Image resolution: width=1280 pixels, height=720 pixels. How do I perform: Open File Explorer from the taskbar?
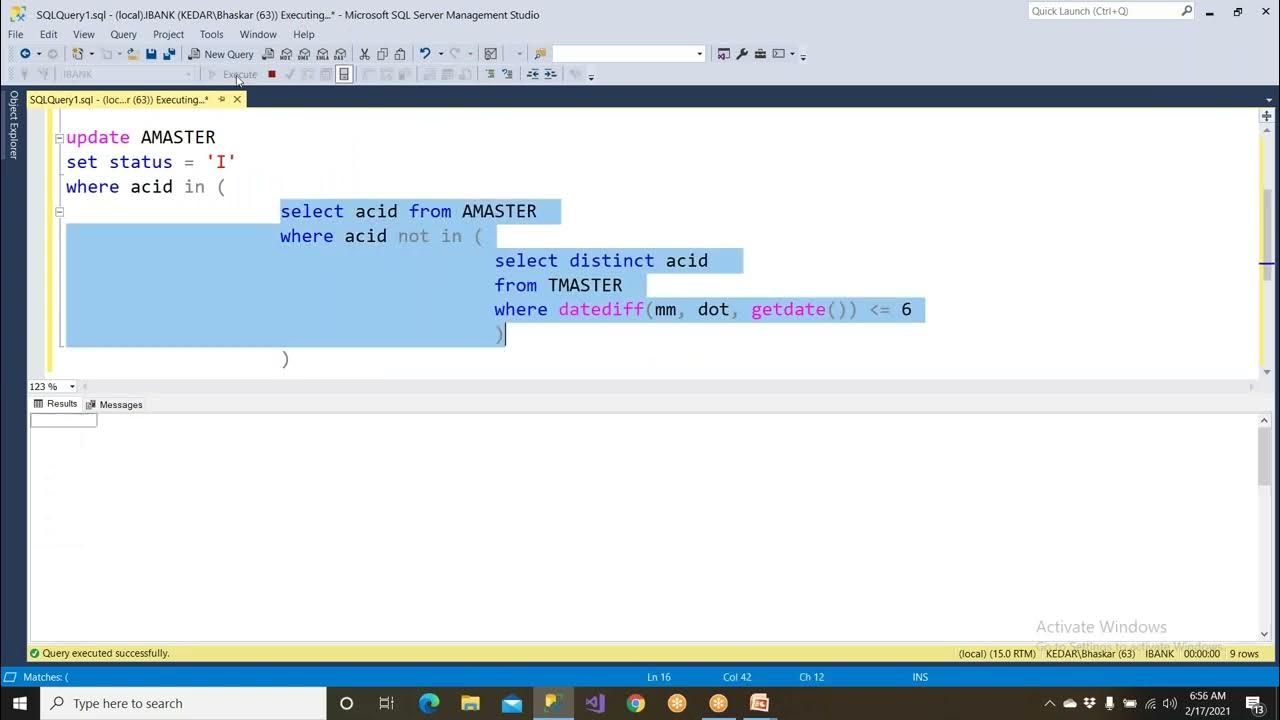pos(470,703)
